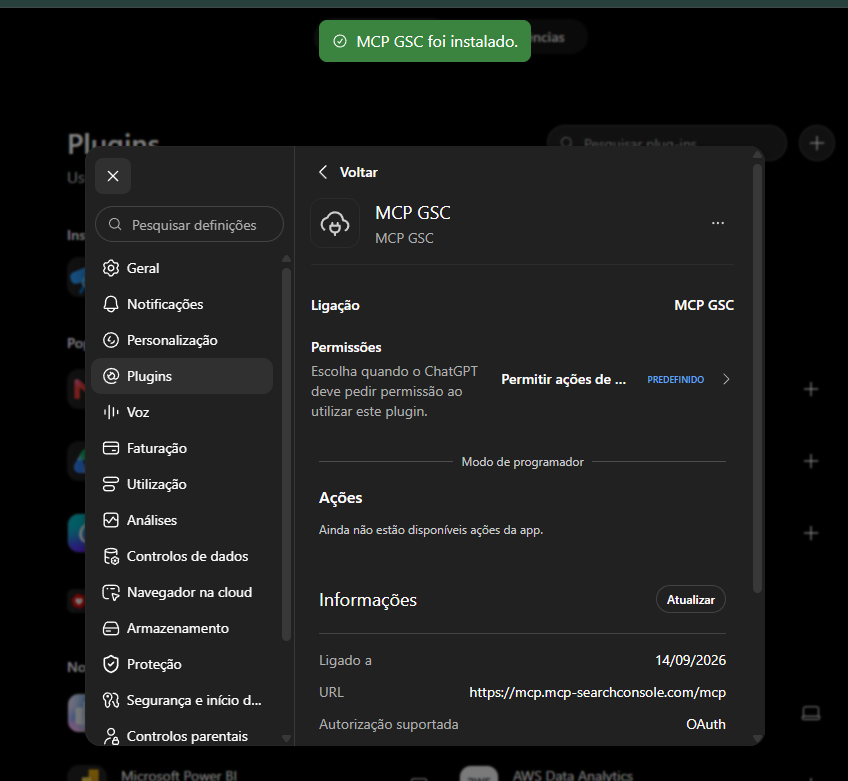Click the Atualizar button
Image resolution: width=848 pixels, height=781 pixels.
point(691,599)
